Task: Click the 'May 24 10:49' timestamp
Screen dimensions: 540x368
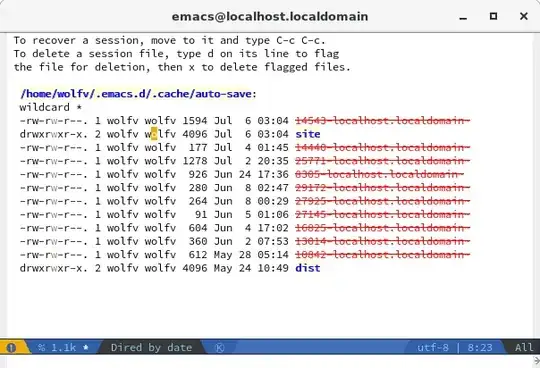Action: click(x=251, y=268)
